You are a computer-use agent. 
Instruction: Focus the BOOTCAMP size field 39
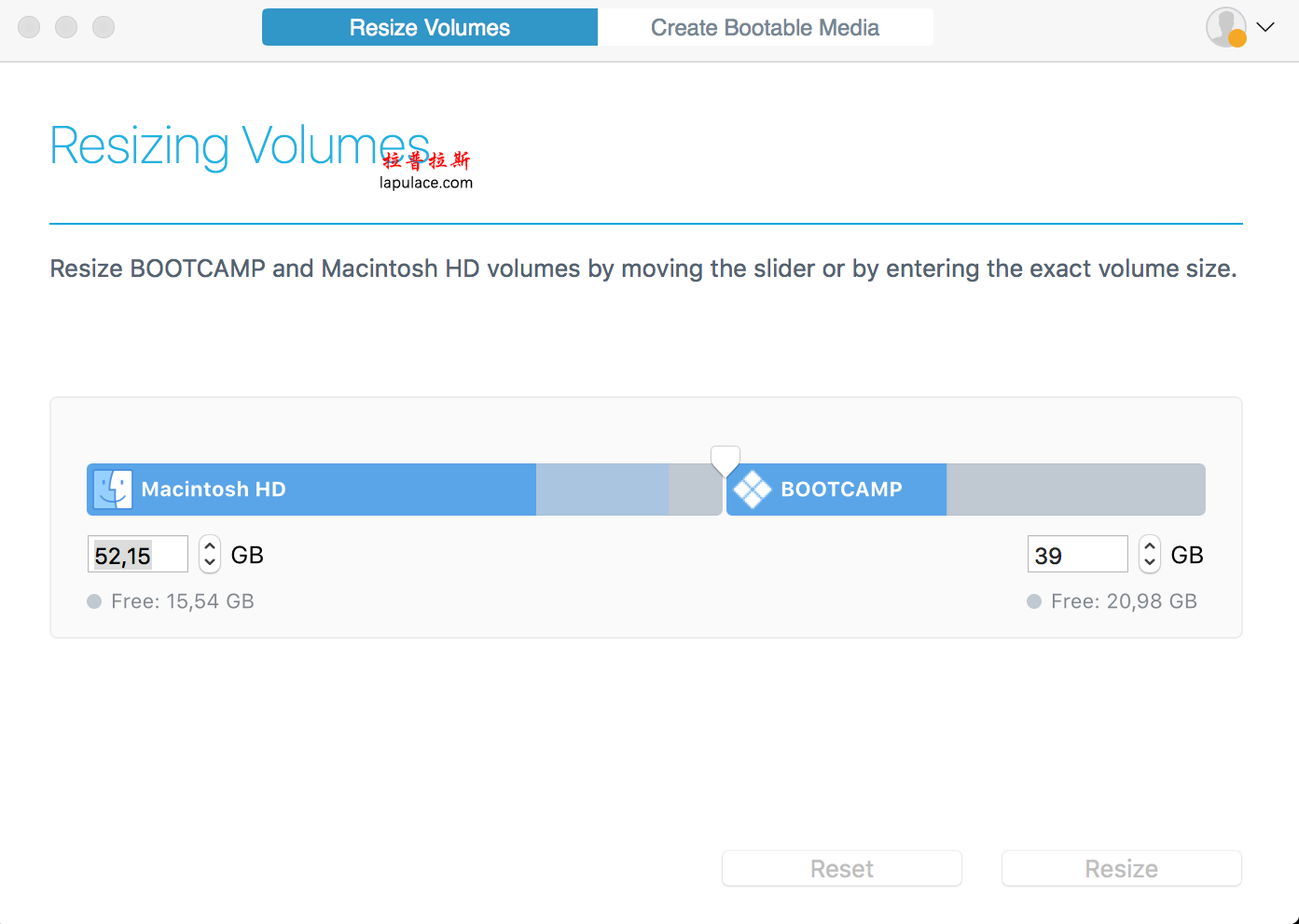pyautogui.click(x=1077, y=555)
